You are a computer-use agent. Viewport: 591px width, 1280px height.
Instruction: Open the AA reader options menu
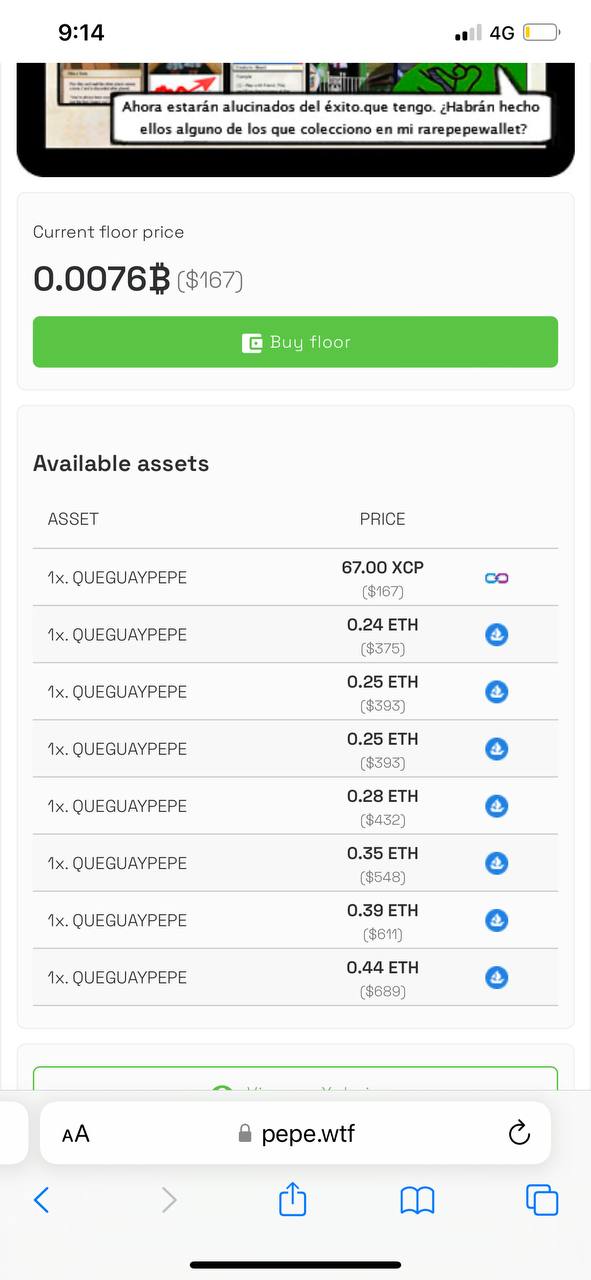coord(75,1134)
